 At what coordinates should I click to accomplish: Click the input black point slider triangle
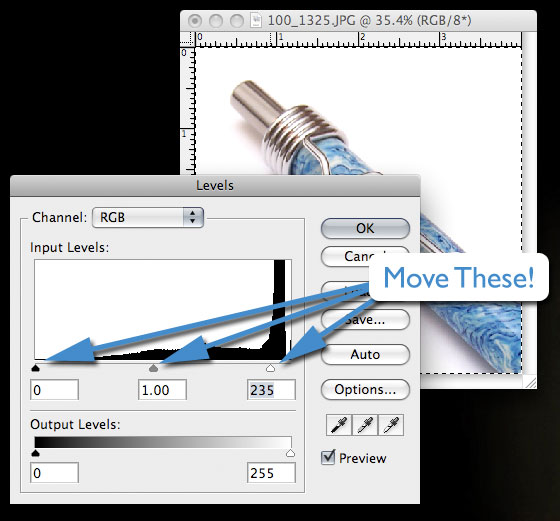[x=35, y=368]
